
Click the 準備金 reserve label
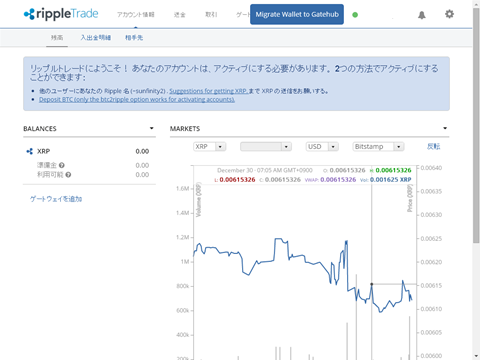(47, 165)
